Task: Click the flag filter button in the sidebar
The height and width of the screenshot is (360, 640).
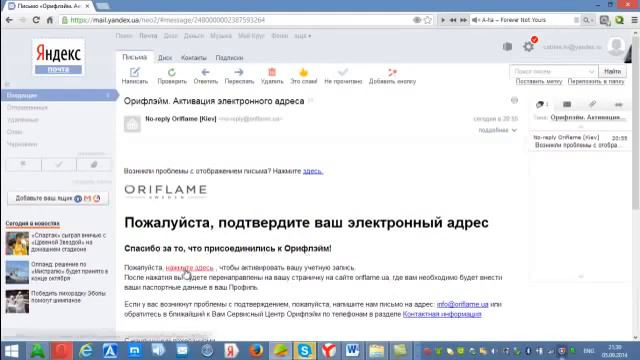Action: [x=23, y=164]
